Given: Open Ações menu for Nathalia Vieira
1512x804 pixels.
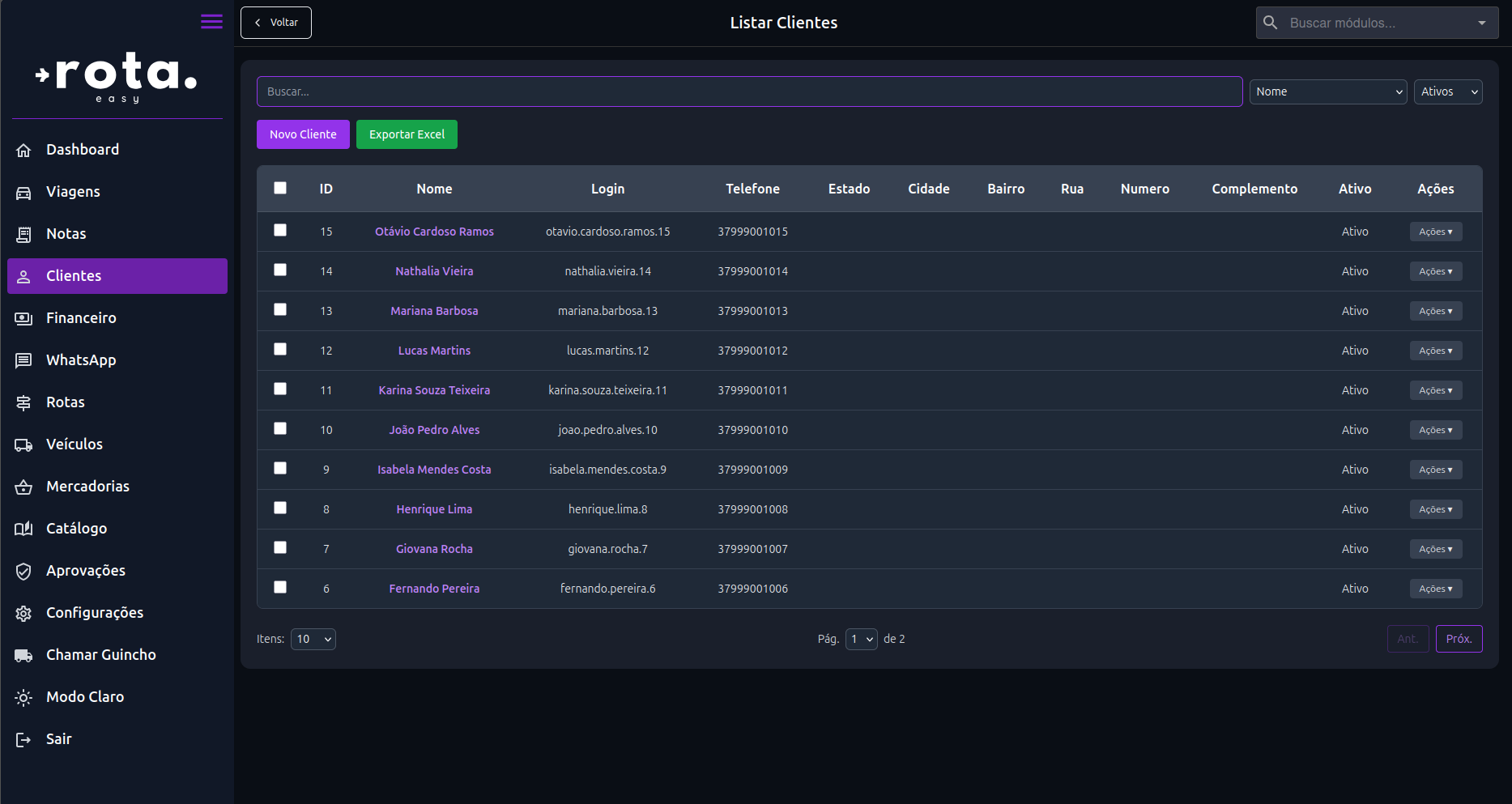Looking at the screenshot, I should pyautogui.click(x=1435, y=271).
